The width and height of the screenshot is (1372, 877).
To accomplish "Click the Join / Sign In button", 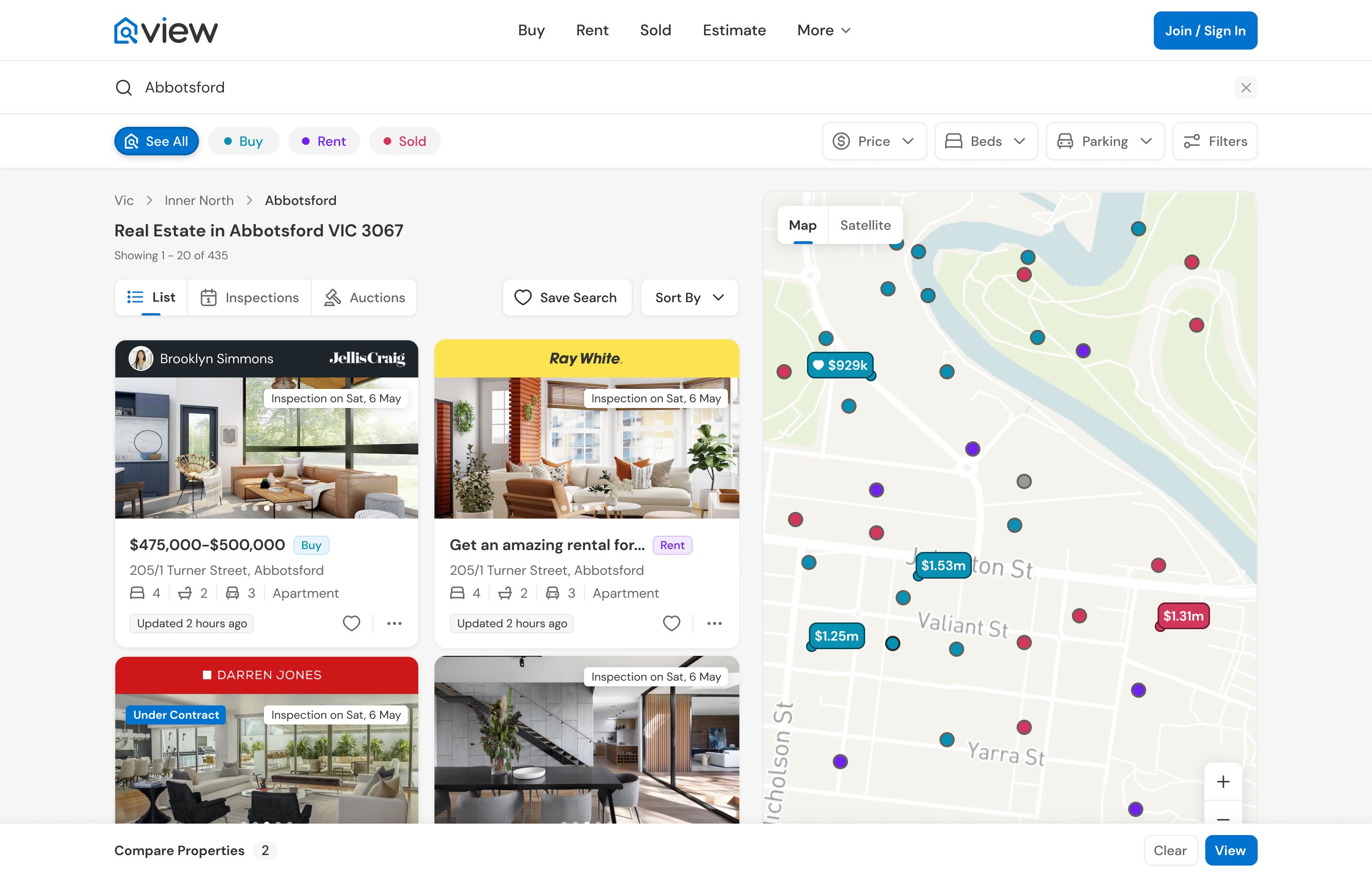I will (x=1204, y=31).
